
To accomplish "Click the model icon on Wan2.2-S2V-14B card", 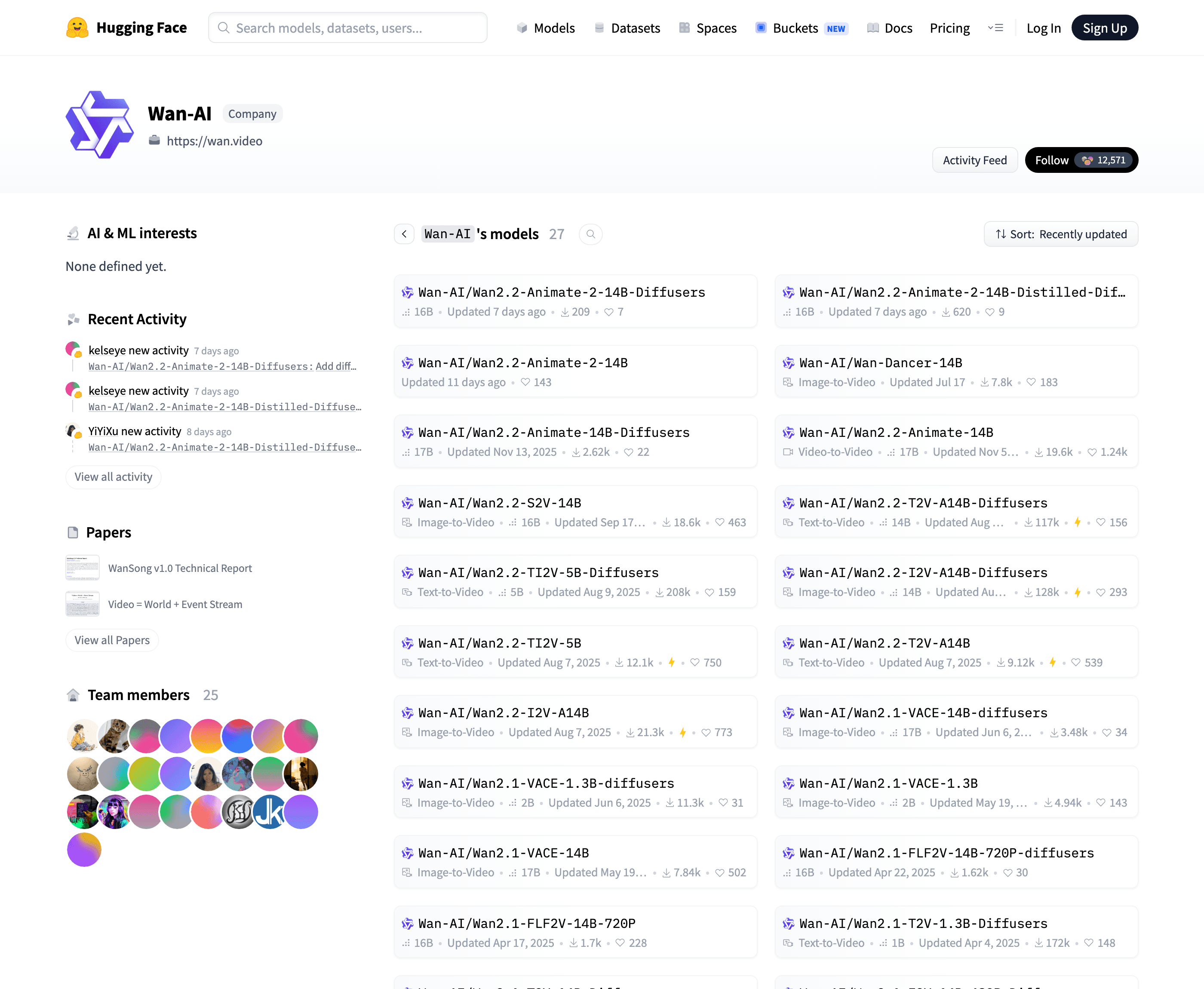I will pos(408,503).
